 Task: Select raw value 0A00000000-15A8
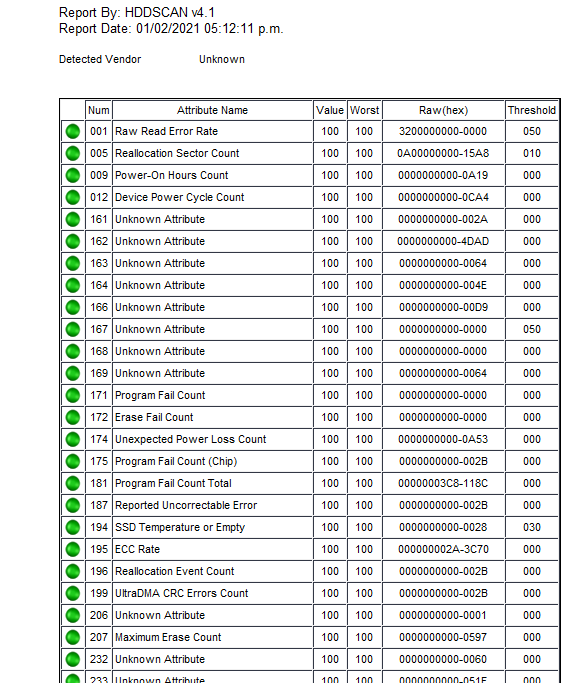pyautogui.click(x=443, y=153)
